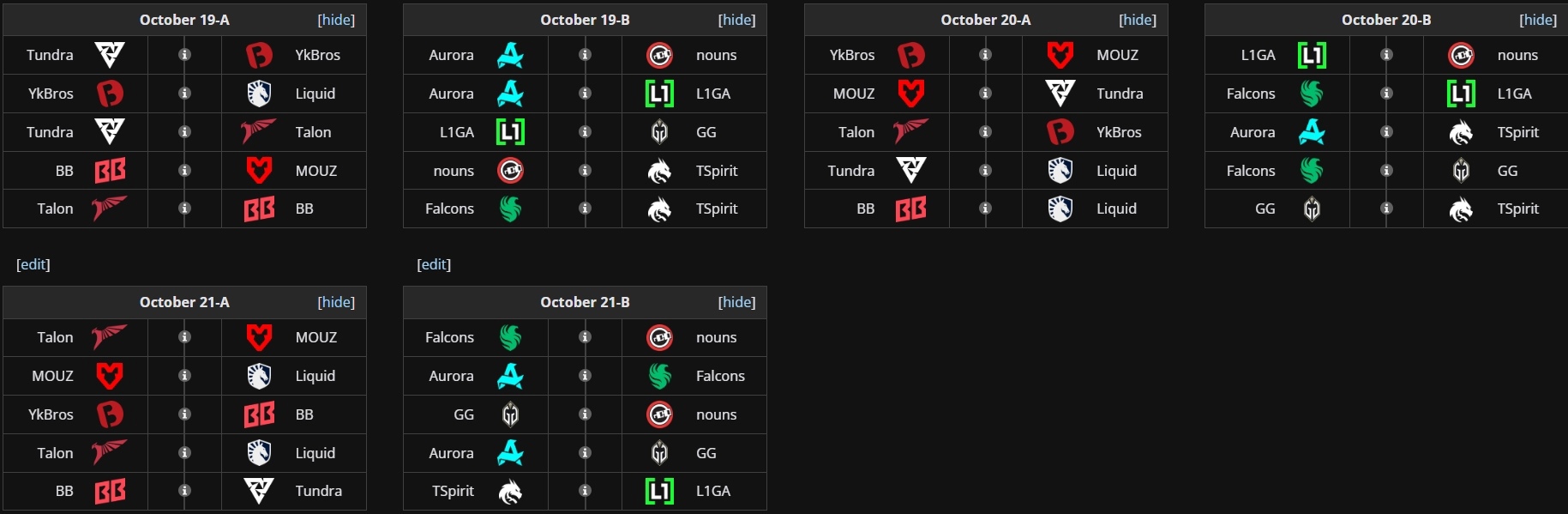Hide the October 19-A match table
1568x514 pixels.
coord(336,20)
